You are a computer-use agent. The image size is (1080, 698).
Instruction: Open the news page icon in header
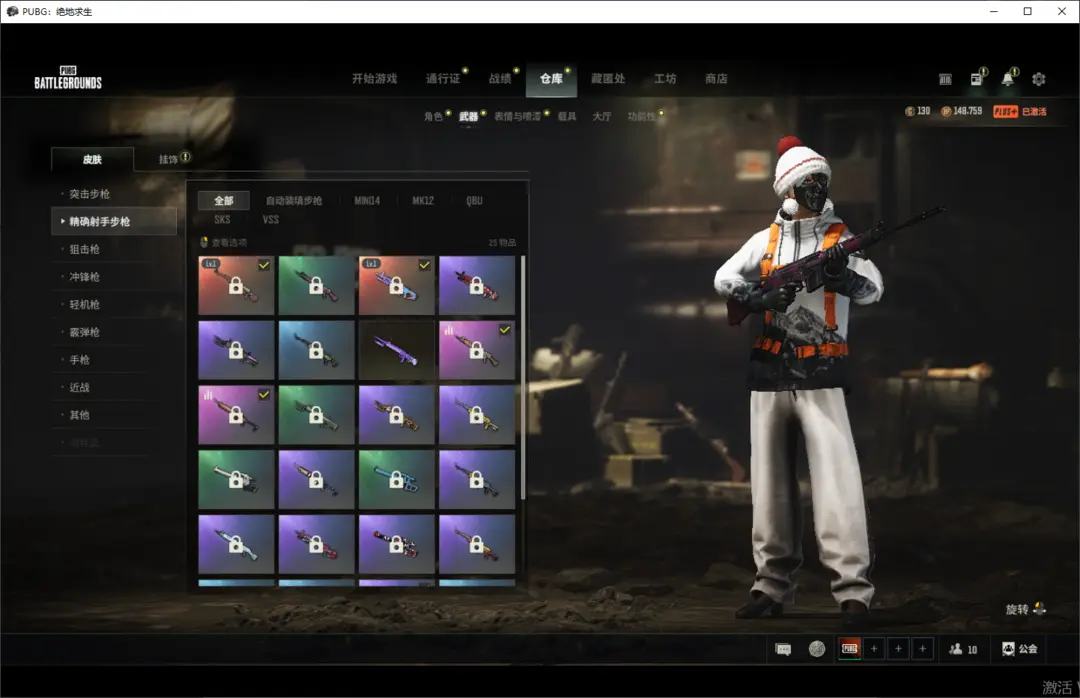coord(977,79)
